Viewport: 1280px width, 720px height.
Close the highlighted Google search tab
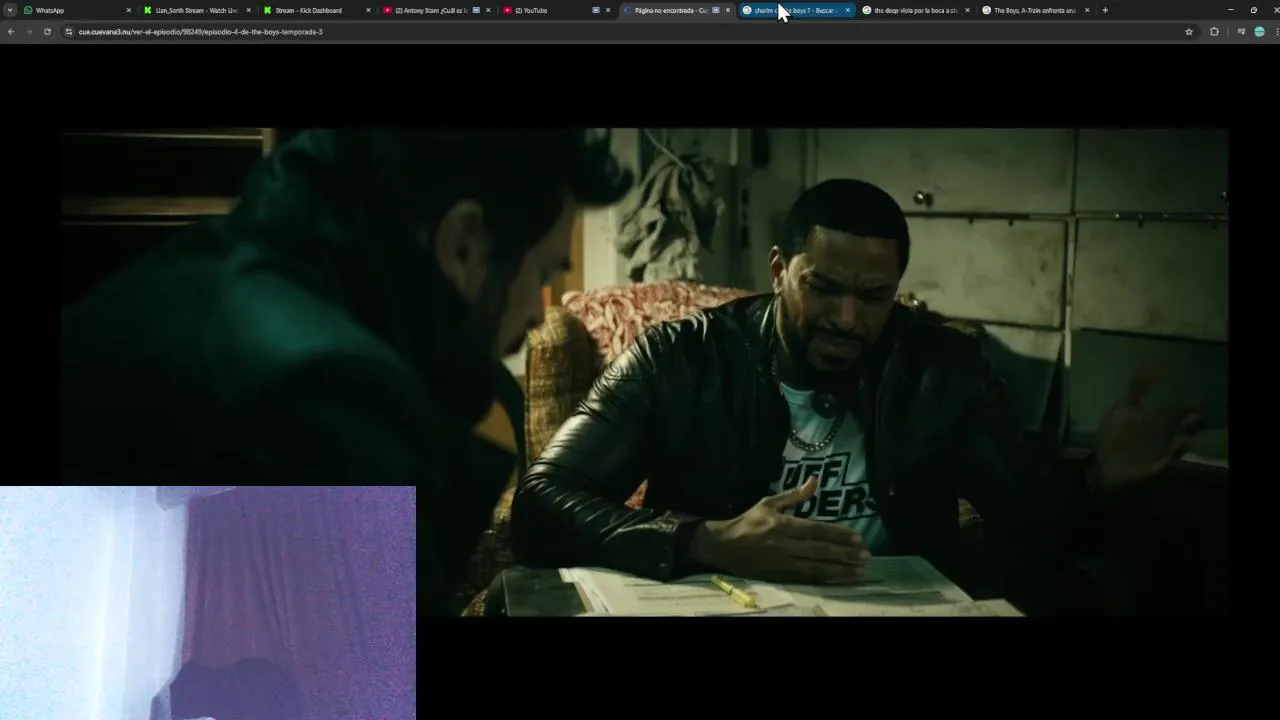(848, 10)
